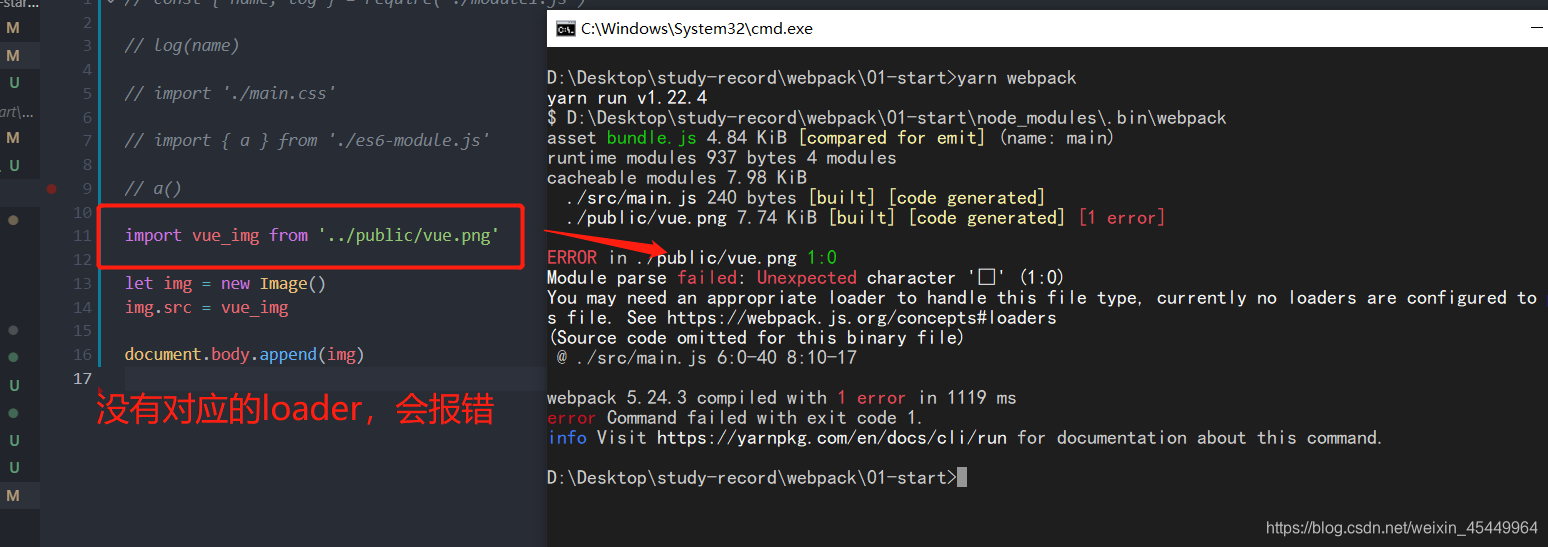This screenshot has height=547, width=1548.
Task: Click 'runtime modules 937 bytes 4 modules' line
Action: 722,158
